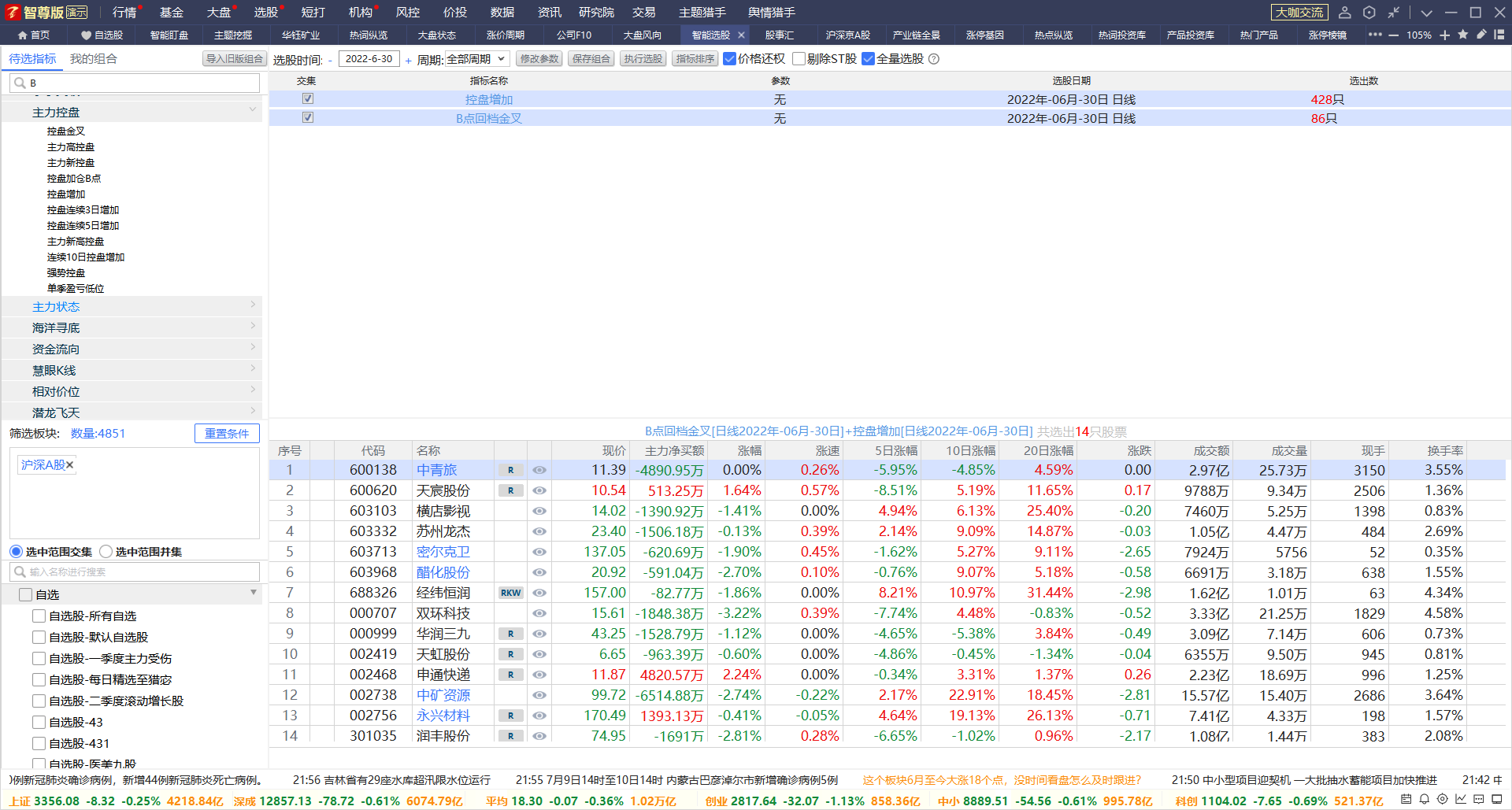Click the 保存组合 button

click(x=591, y=59)
